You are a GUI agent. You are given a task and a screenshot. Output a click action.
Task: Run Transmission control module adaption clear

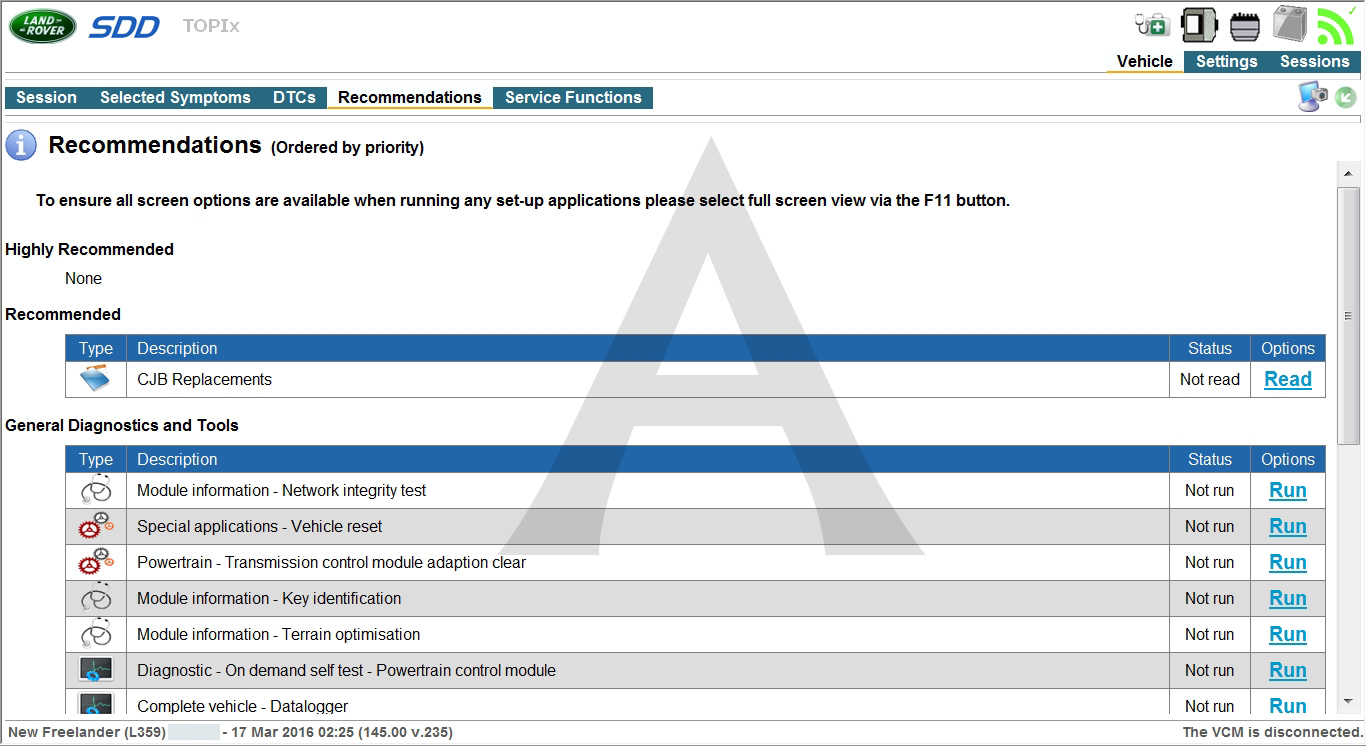pyautogui.click(x=1288, y=563)
